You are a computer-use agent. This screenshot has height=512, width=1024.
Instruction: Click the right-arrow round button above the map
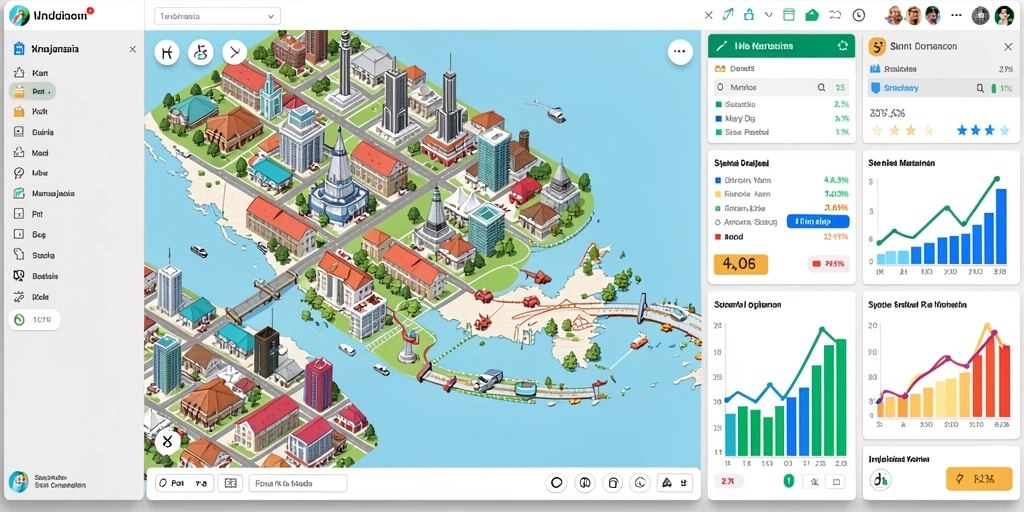(x=234, y=52)
